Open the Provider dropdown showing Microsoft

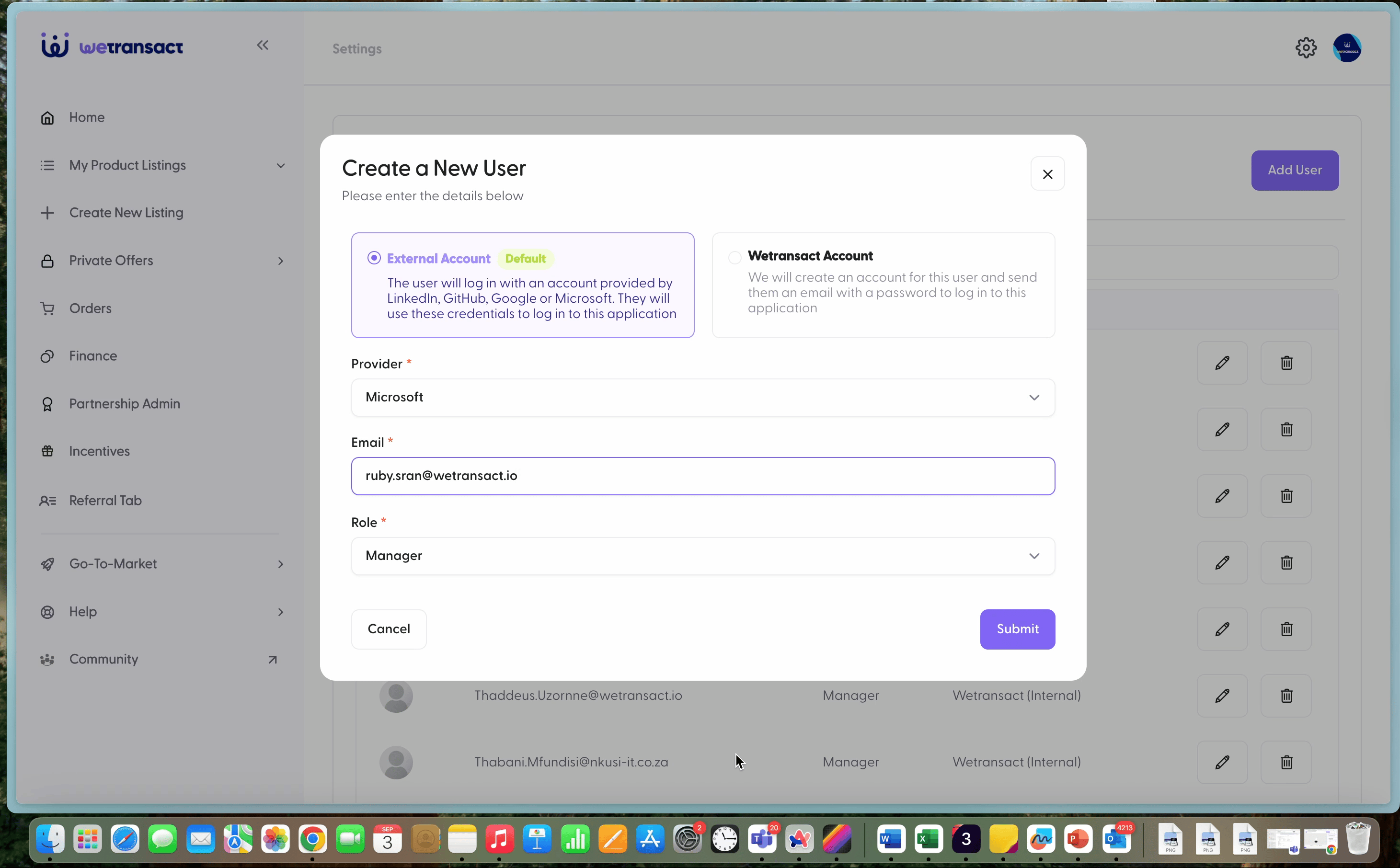point(703,397)
